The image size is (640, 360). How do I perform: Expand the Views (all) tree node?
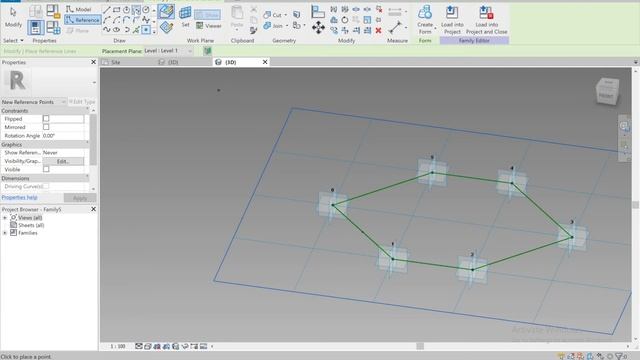click(x=5, y=218)
